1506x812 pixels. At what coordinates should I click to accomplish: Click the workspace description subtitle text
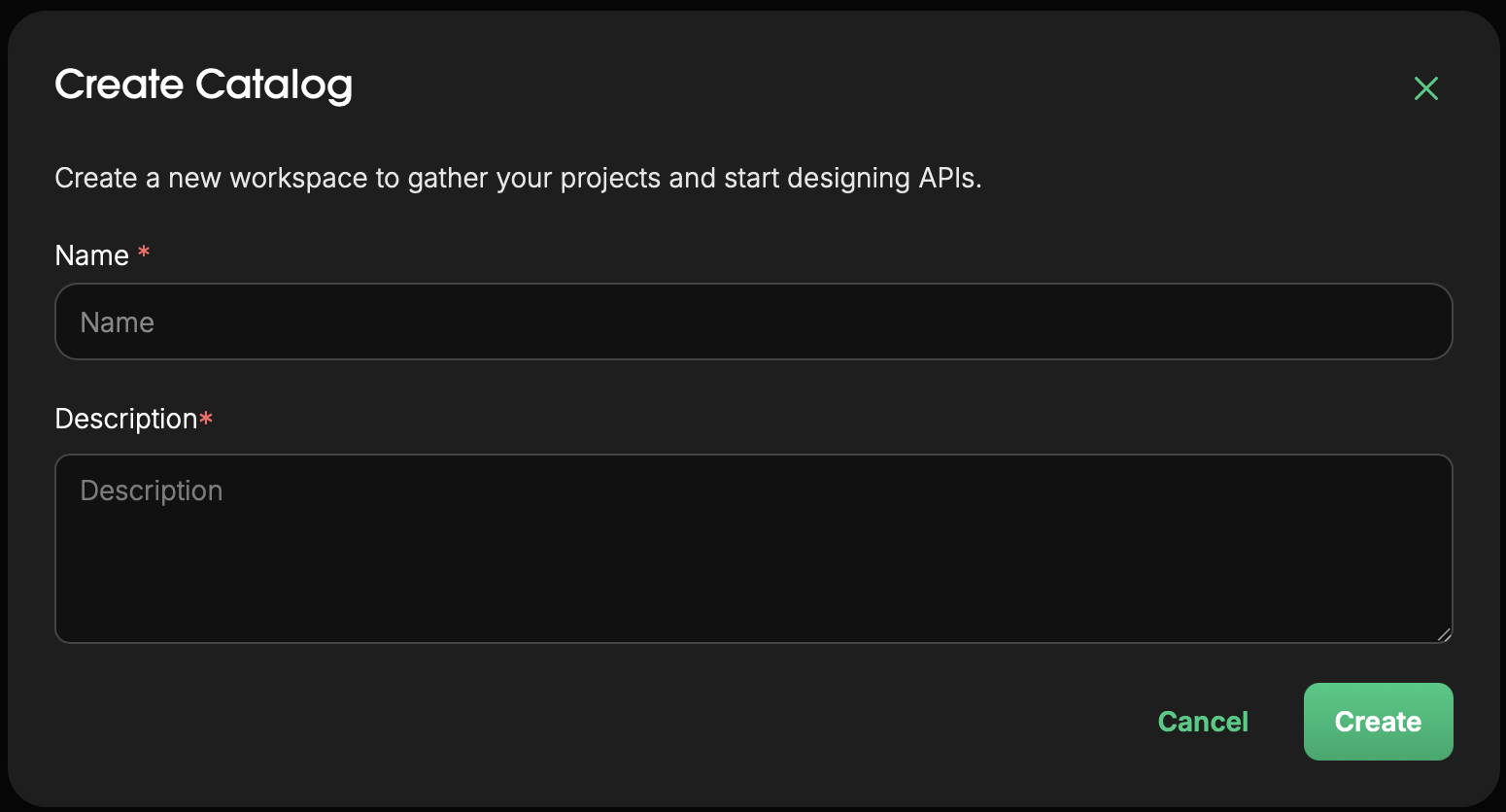click(518, 179)
